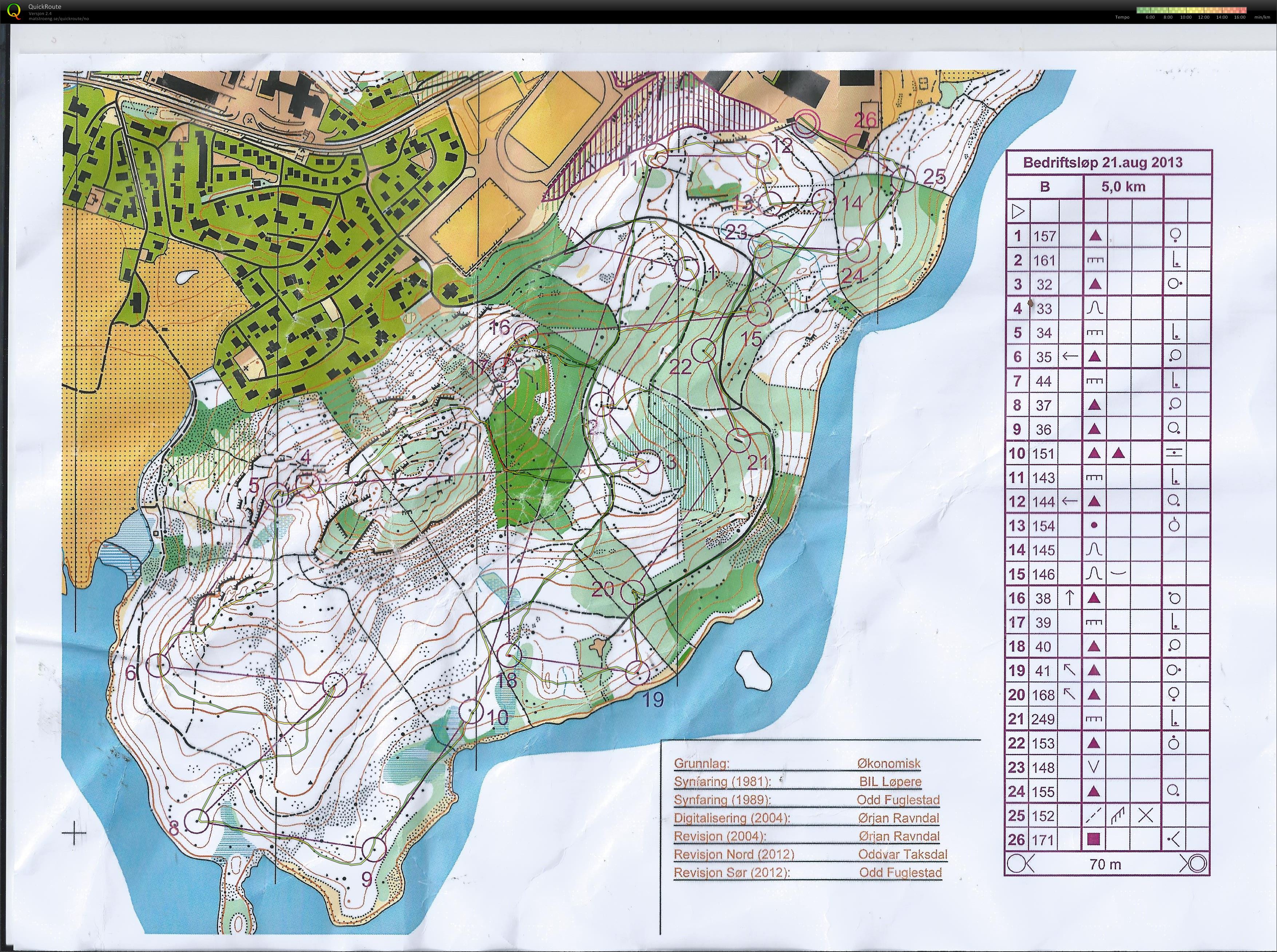This screenshot has height=952, width=1277.
Task: Click control circle 9 on the map
Action: pyautogui.click(x=374, y=849)
